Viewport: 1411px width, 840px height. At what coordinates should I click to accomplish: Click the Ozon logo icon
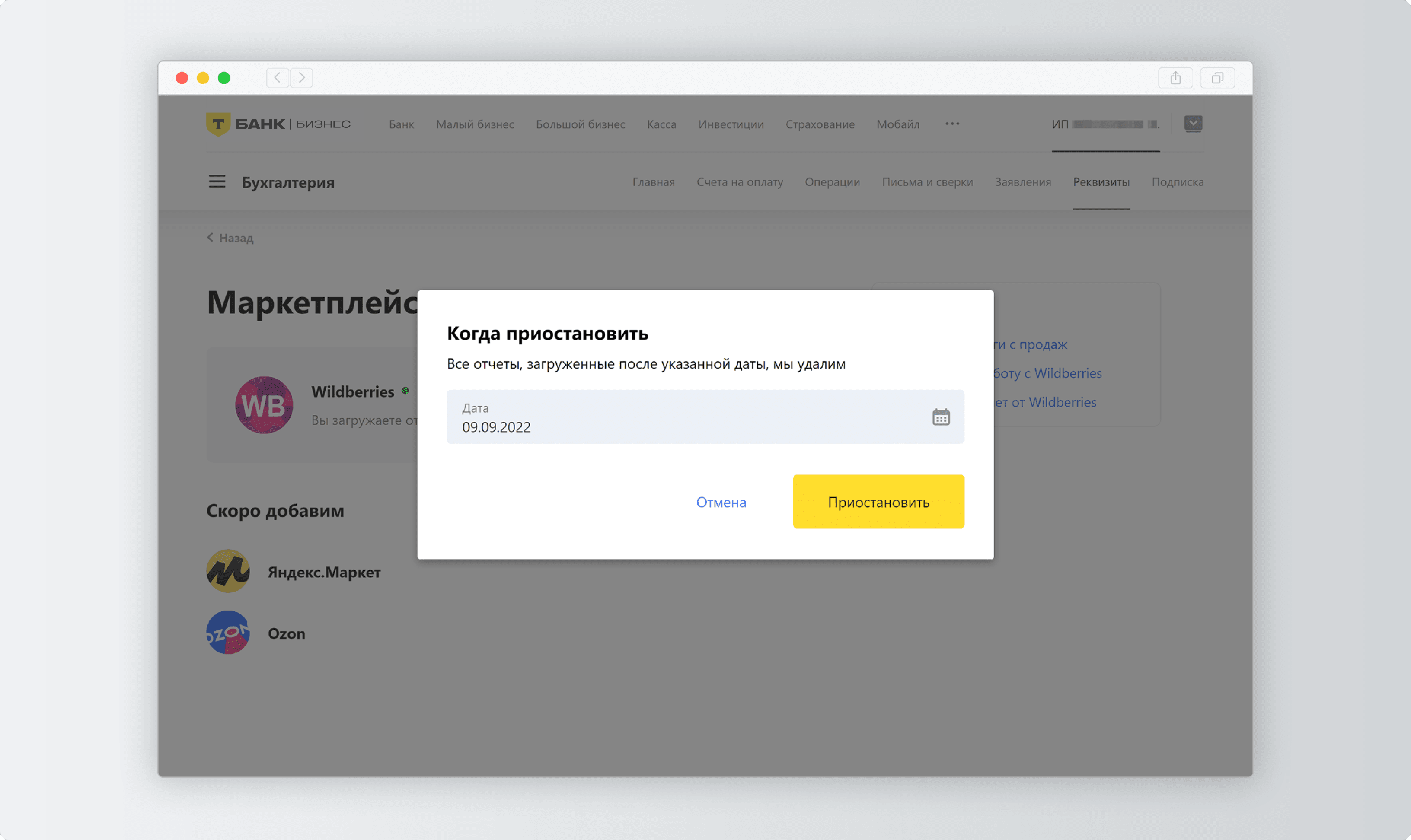(228, 632)
